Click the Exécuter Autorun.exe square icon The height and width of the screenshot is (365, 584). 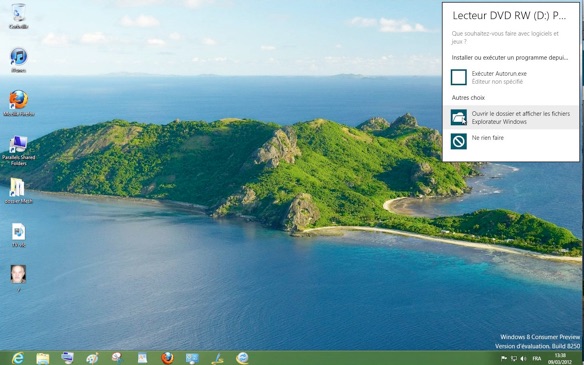point(458,77)
